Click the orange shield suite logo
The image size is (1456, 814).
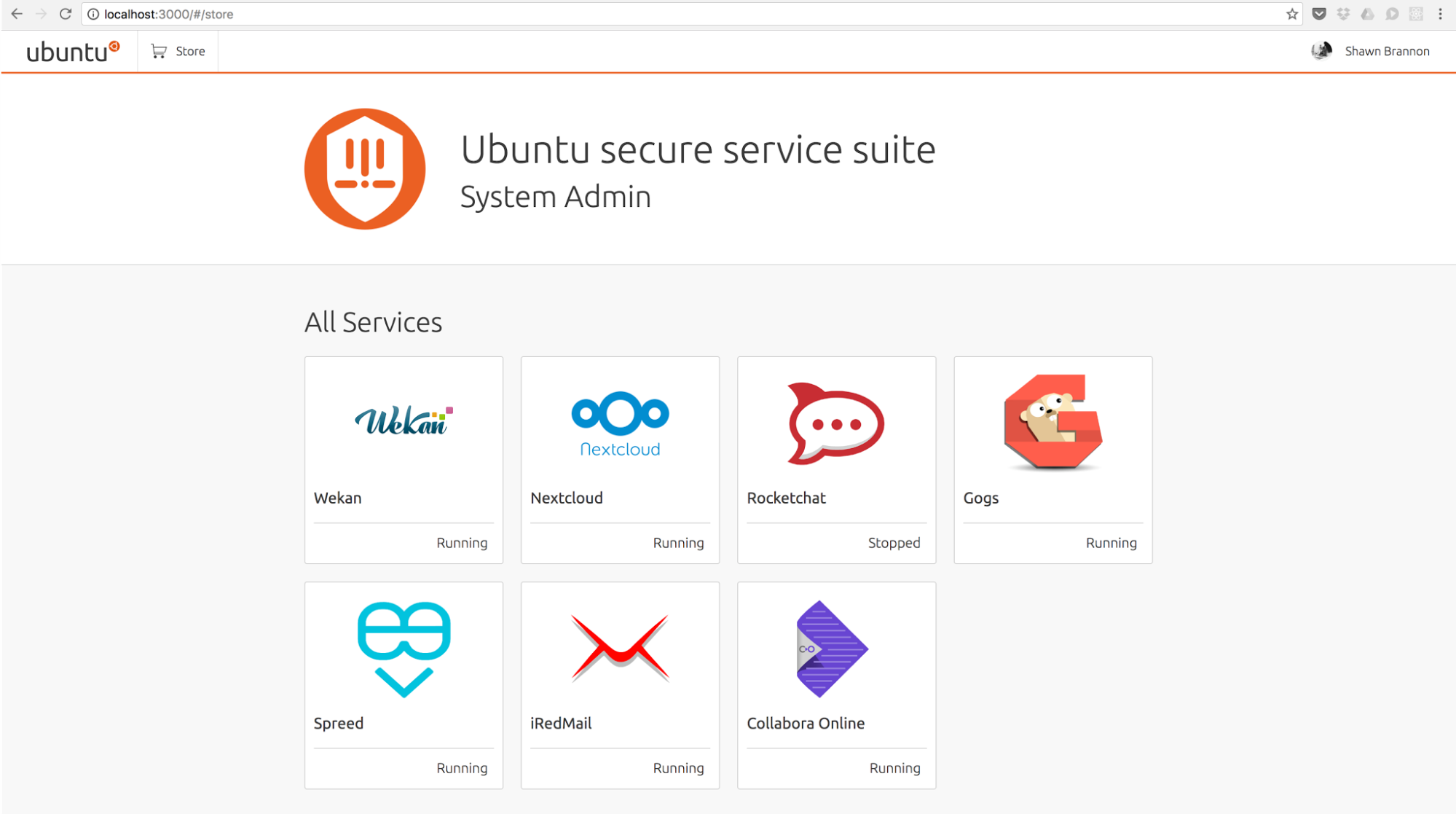coord(365,169)
